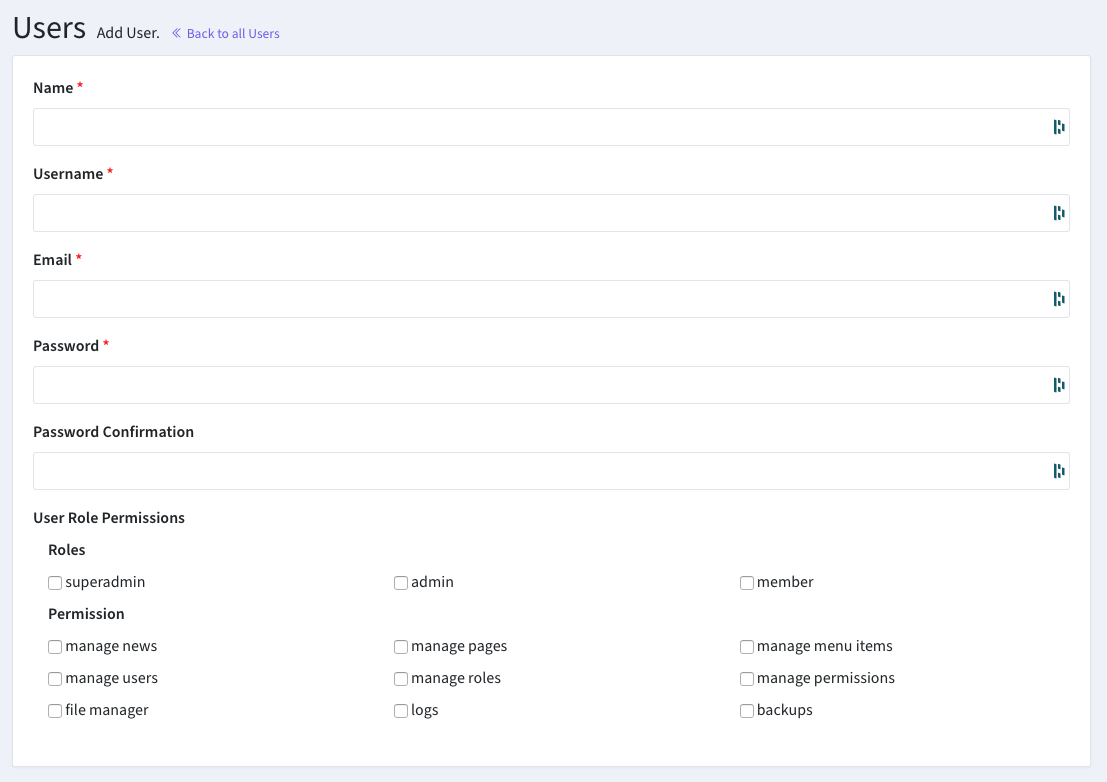
Task: Tick the file manager permission checkbox
Action: click(x=55, y=711)
